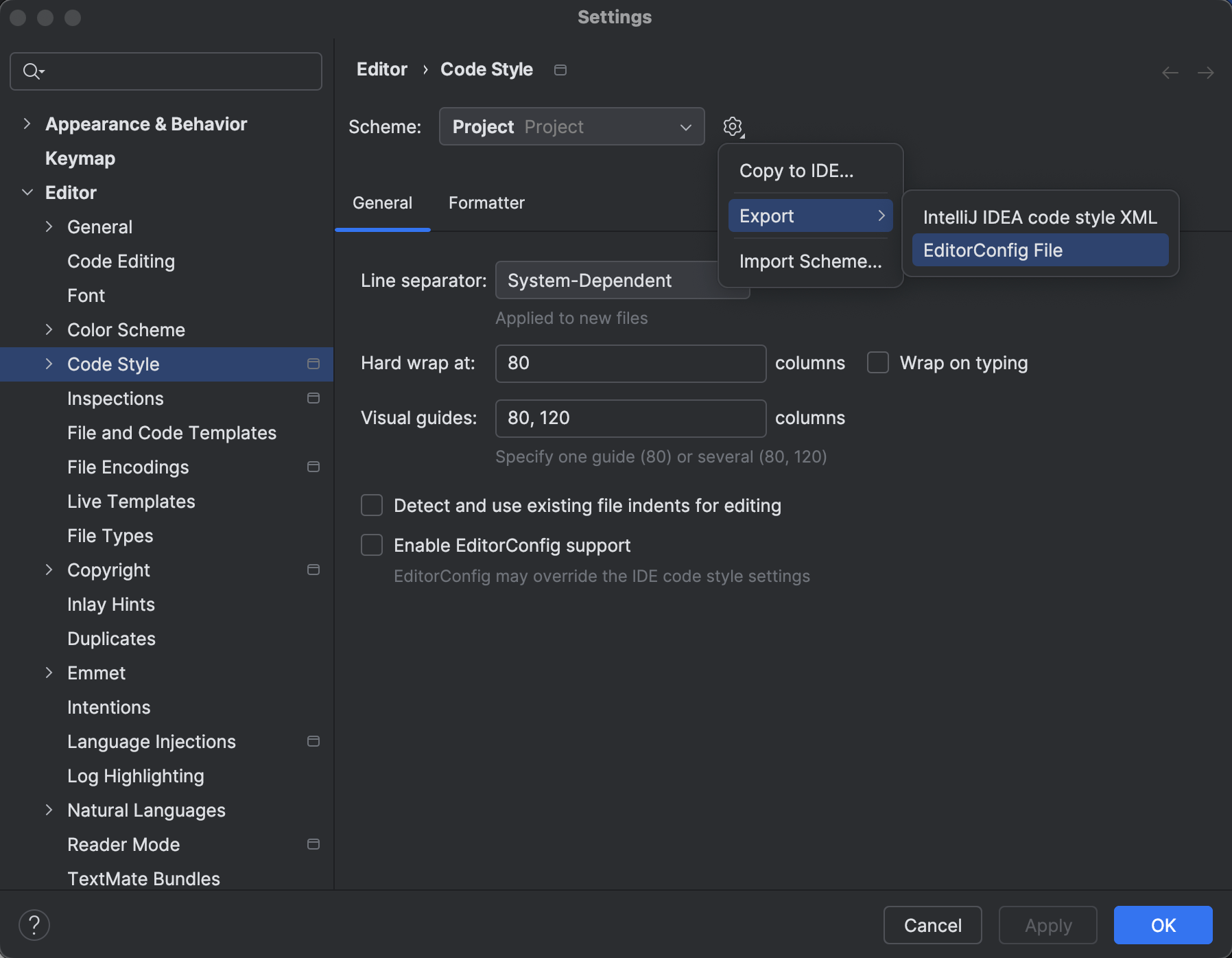
Task: Click the search magnifier in settings search
Action: pos(32,71)
